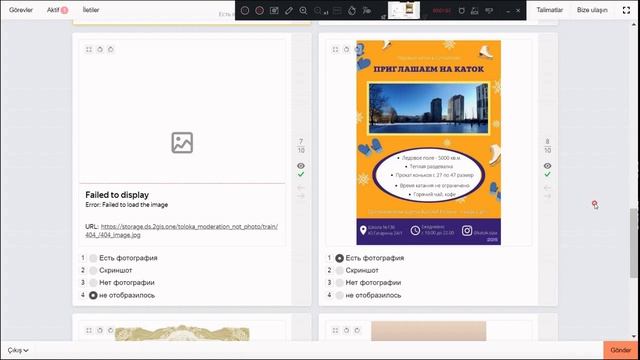Rotate task 7's image right

[111, 49]
